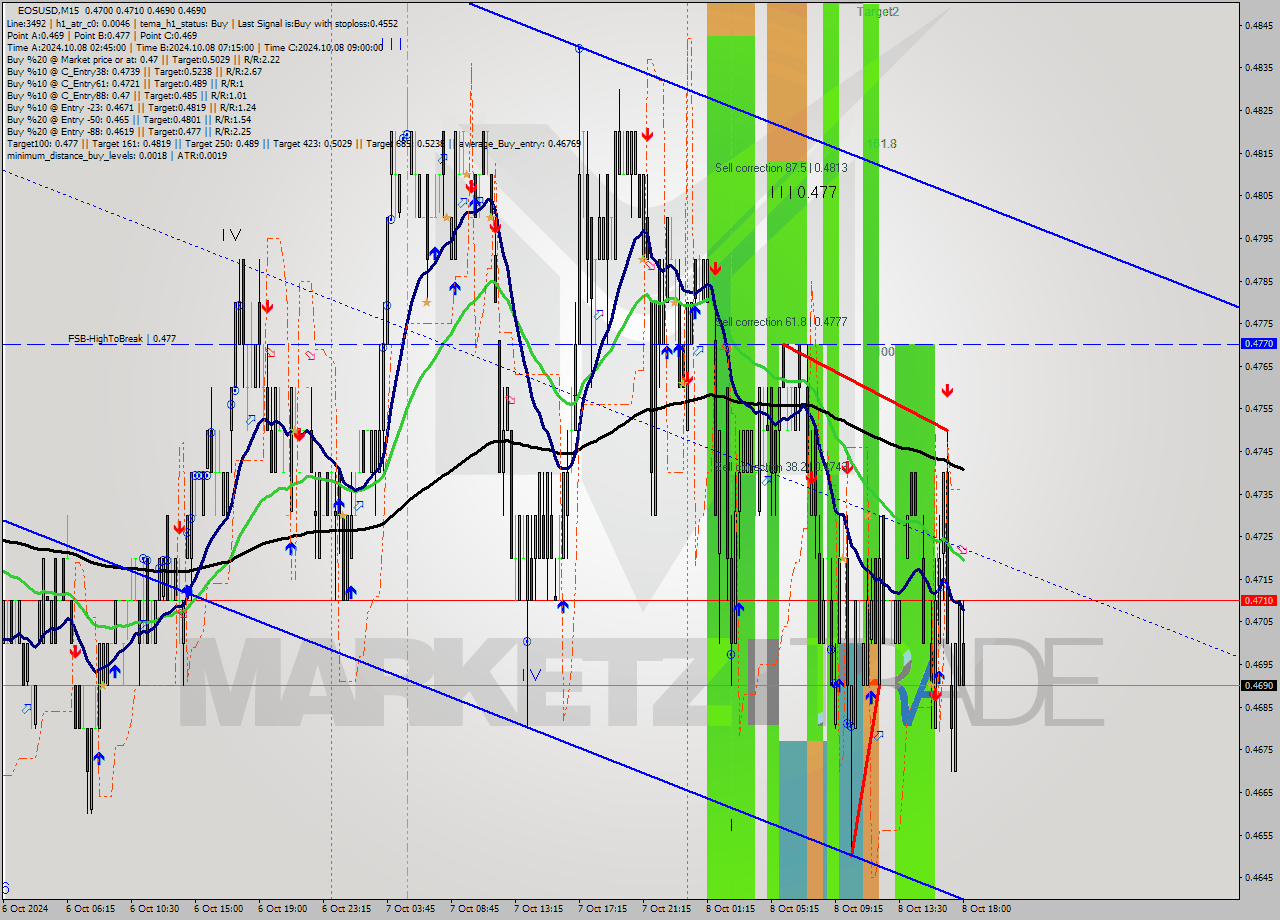
Task: Click the 'FSB-HighToBreak | 0.477' label
Action: point(122,339)
